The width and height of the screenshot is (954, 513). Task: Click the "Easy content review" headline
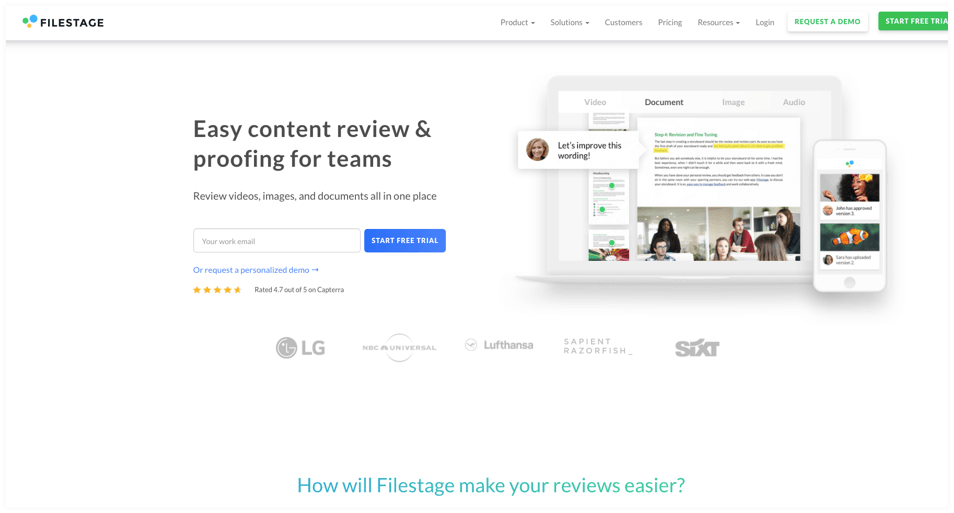click(312, 144)
